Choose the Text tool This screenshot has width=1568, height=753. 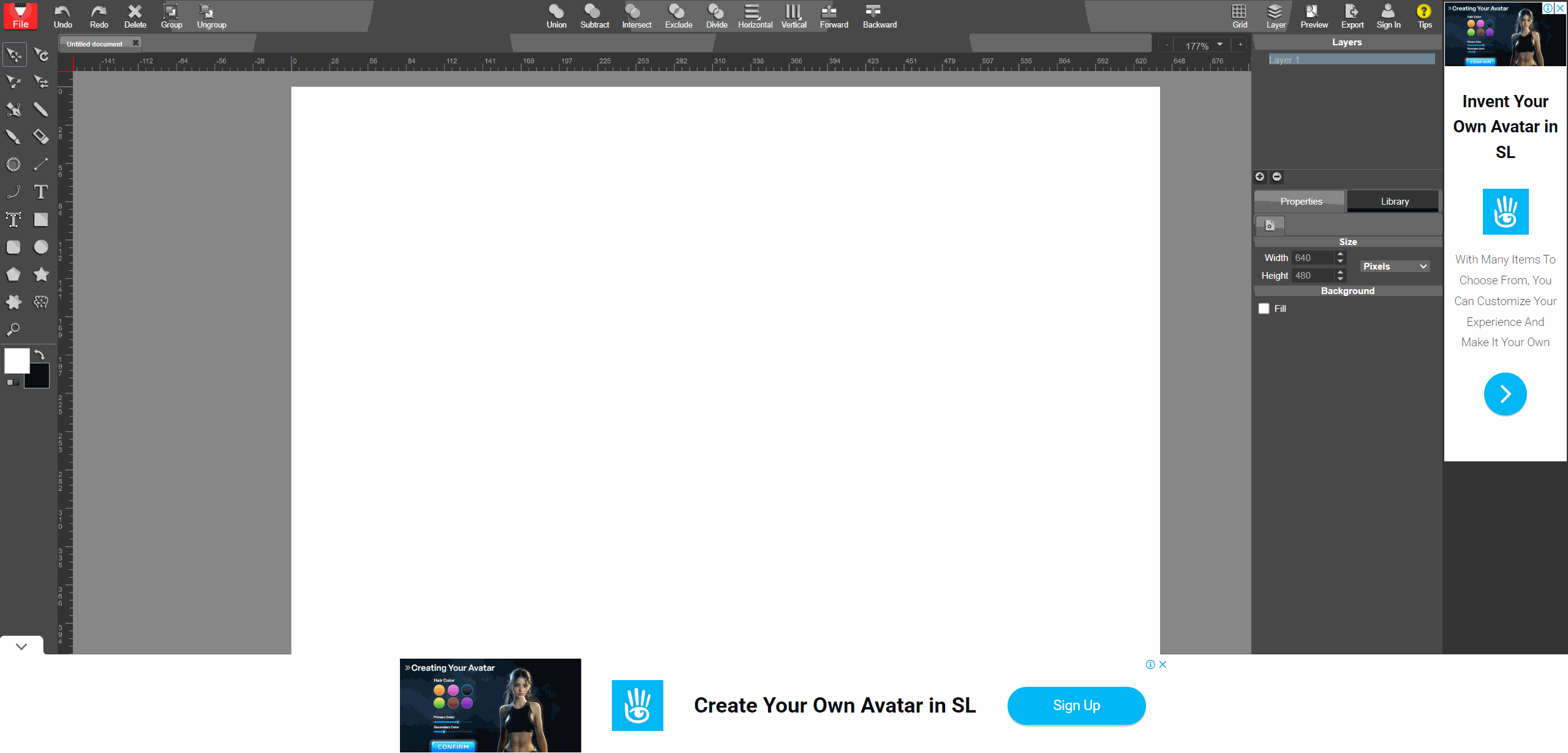click(x=40, y=192)
